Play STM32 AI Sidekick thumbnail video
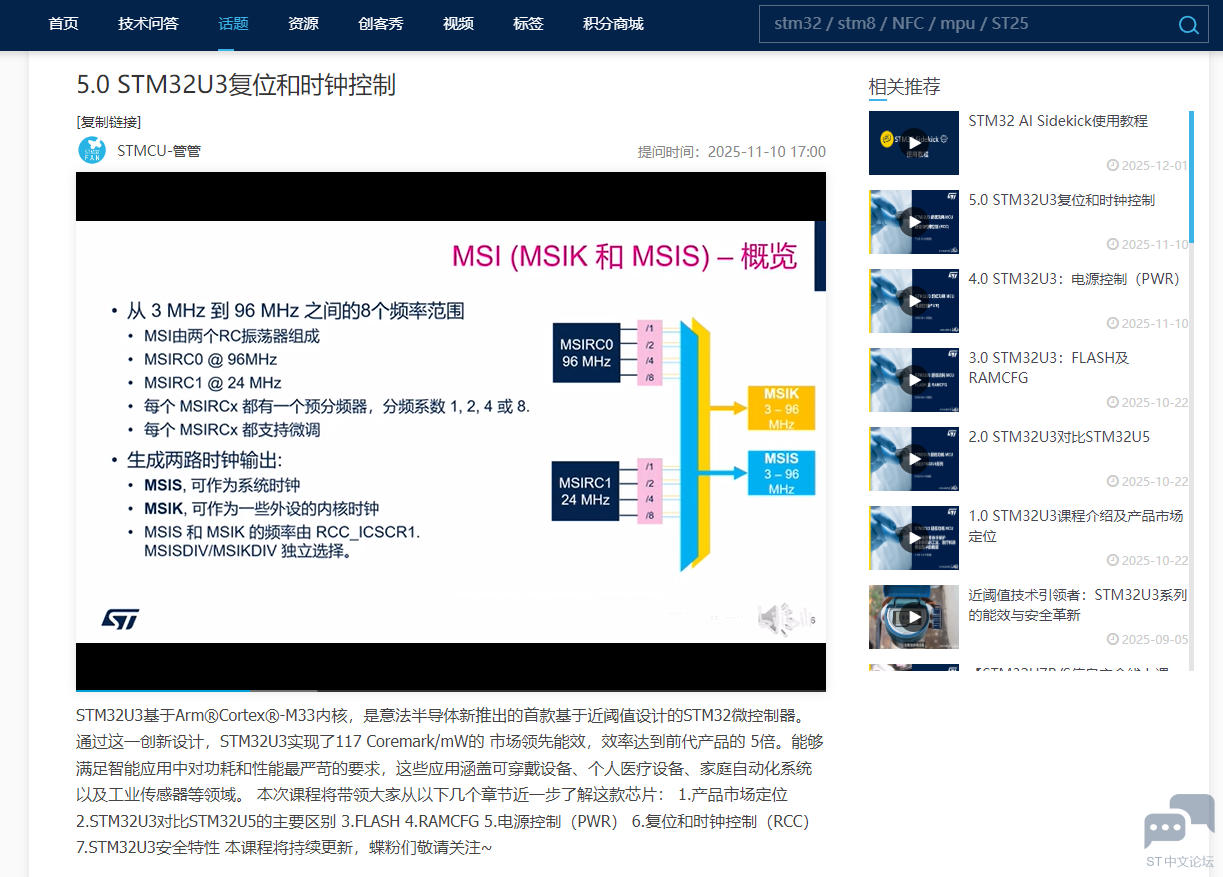1223x877 pixels. pos(914,143)
